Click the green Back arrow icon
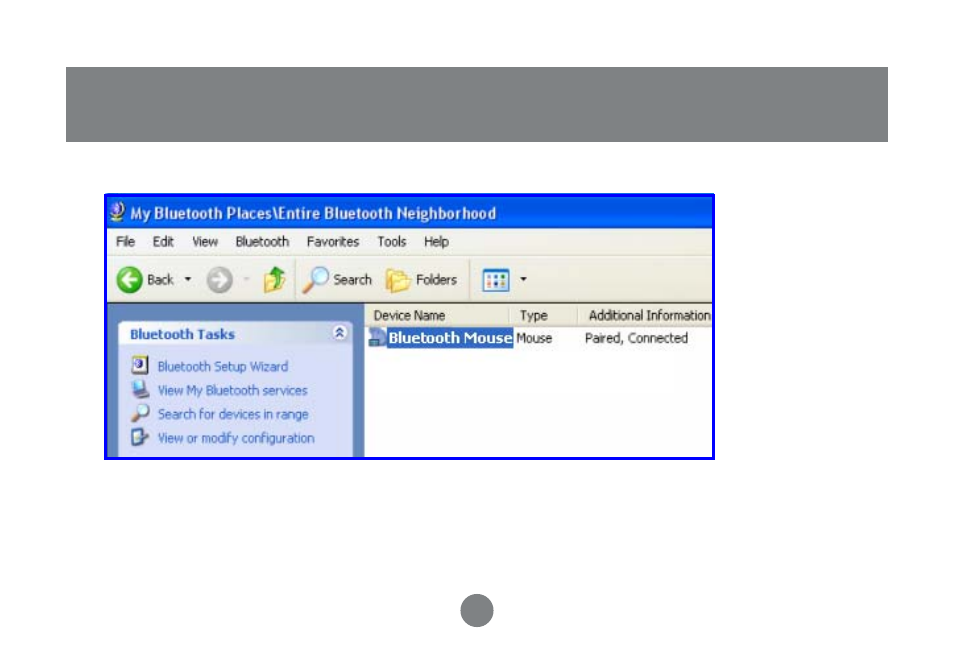954x665 pixels. tap(129, 280)
